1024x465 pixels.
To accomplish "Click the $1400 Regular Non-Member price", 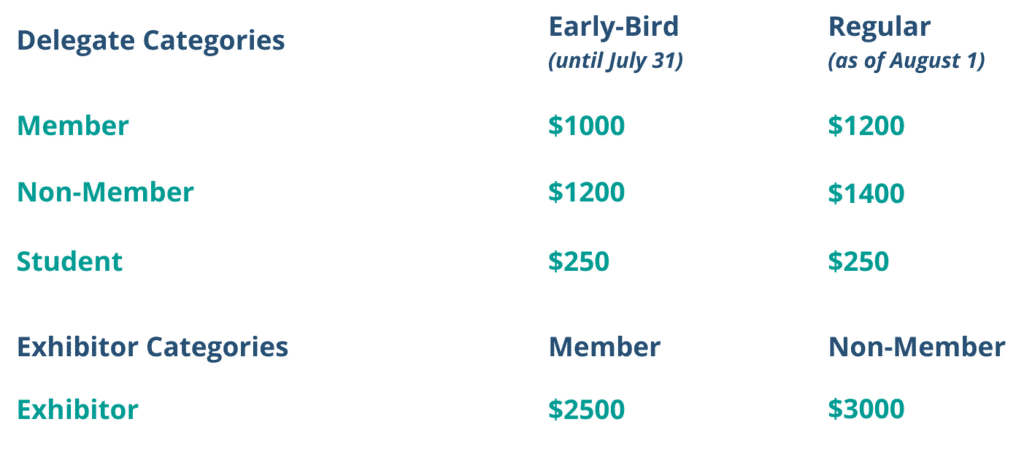I will click(x=866, y=193).
